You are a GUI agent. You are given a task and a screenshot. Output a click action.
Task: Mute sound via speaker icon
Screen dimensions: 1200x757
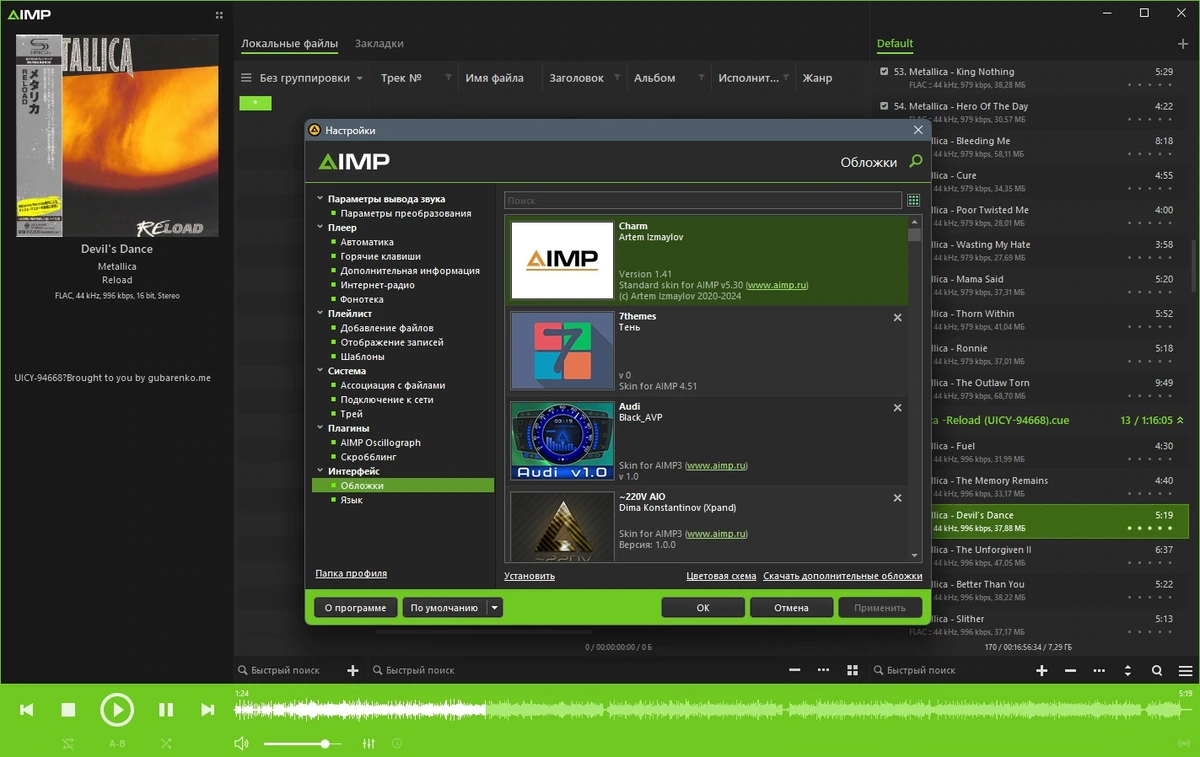(241, 744)
